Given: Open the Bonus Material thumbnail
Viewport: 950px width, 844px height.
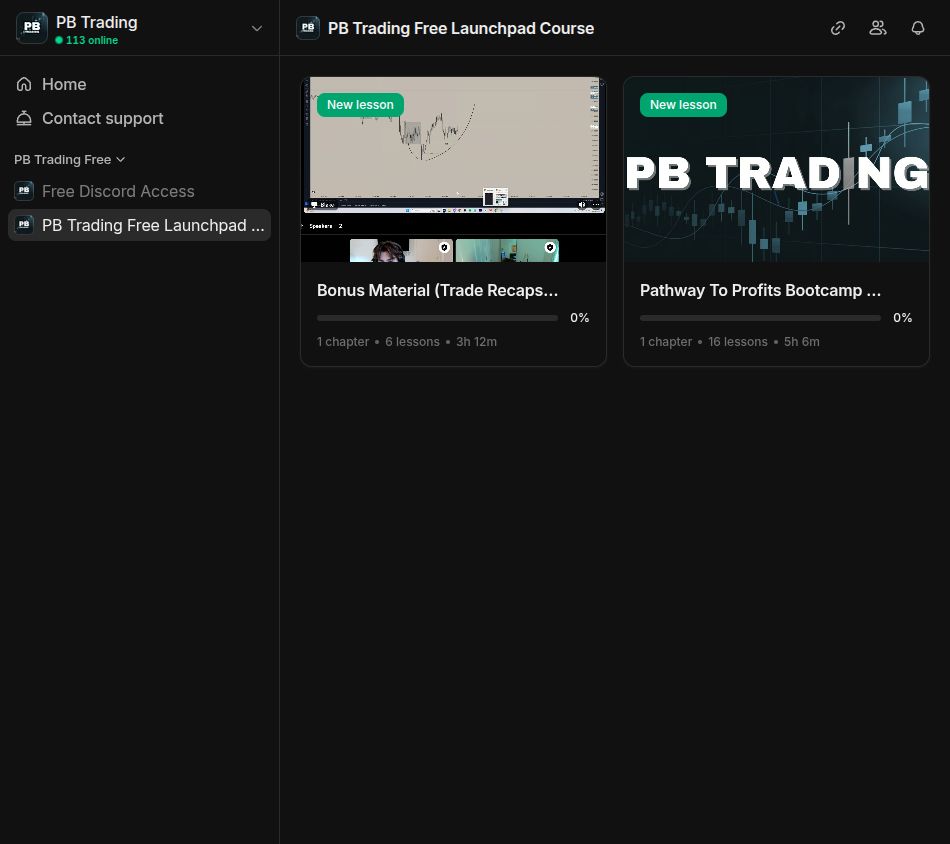Looking at the screenshot, I should click(x=453, y=170).
